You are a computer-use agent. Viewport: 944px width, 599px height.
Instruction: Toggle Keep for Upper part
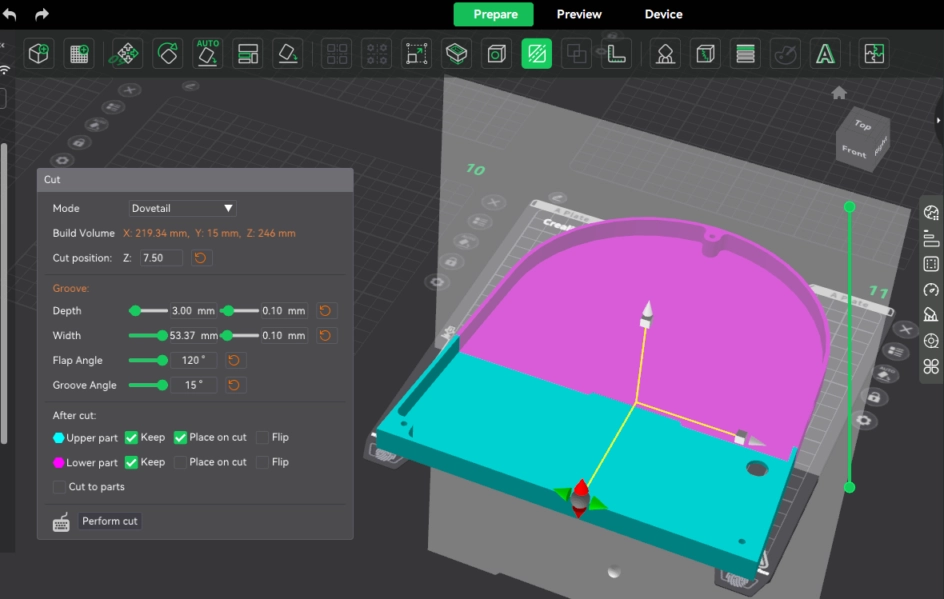(x=131, y=438)
